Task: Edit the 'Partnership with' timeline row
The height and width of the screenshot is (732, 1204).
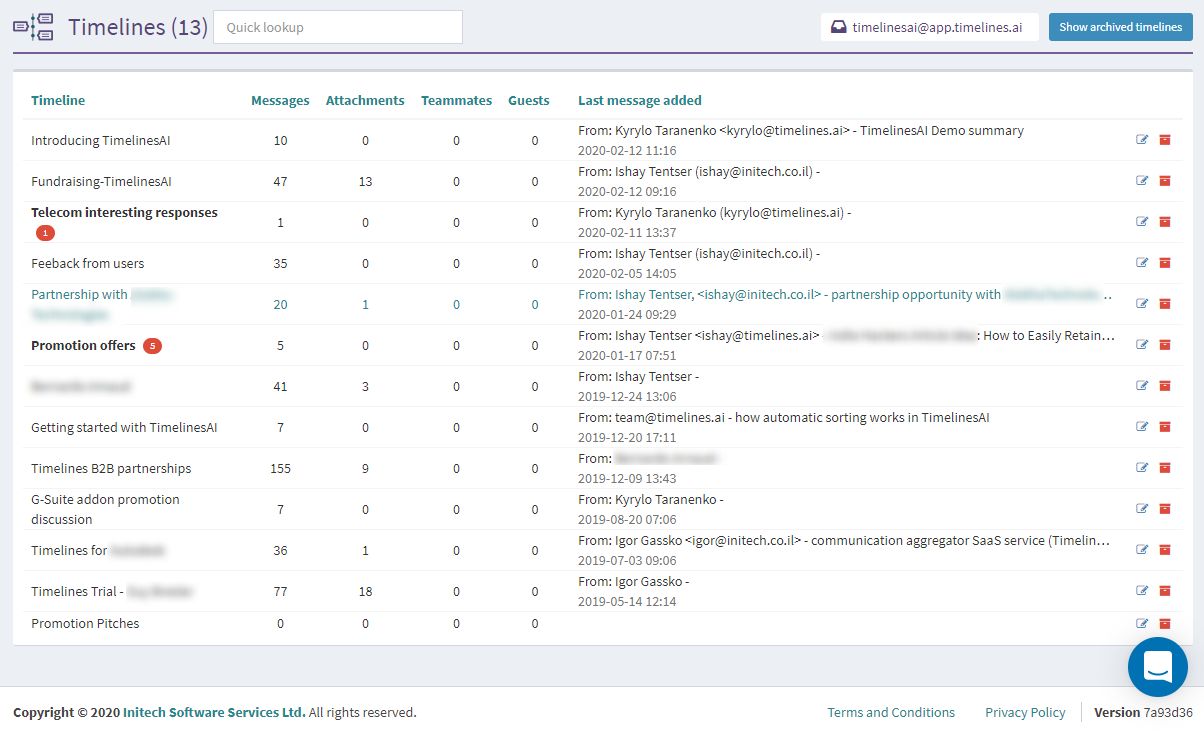Action: pyautogui.click(x=1142, y=304)
